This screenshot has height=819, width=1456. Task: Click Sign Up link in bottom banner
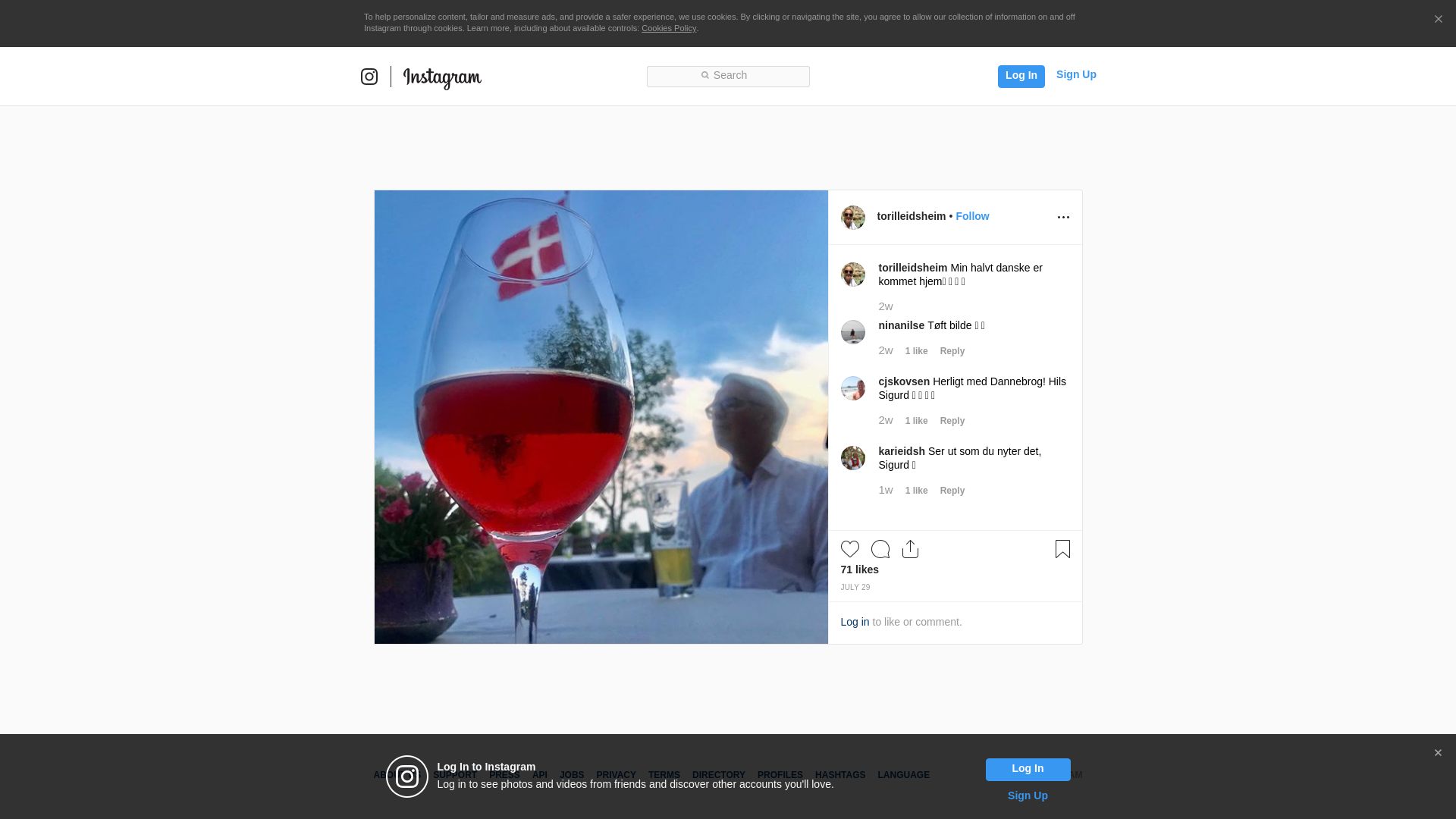pyautogui.click(x=1028, y=795)
